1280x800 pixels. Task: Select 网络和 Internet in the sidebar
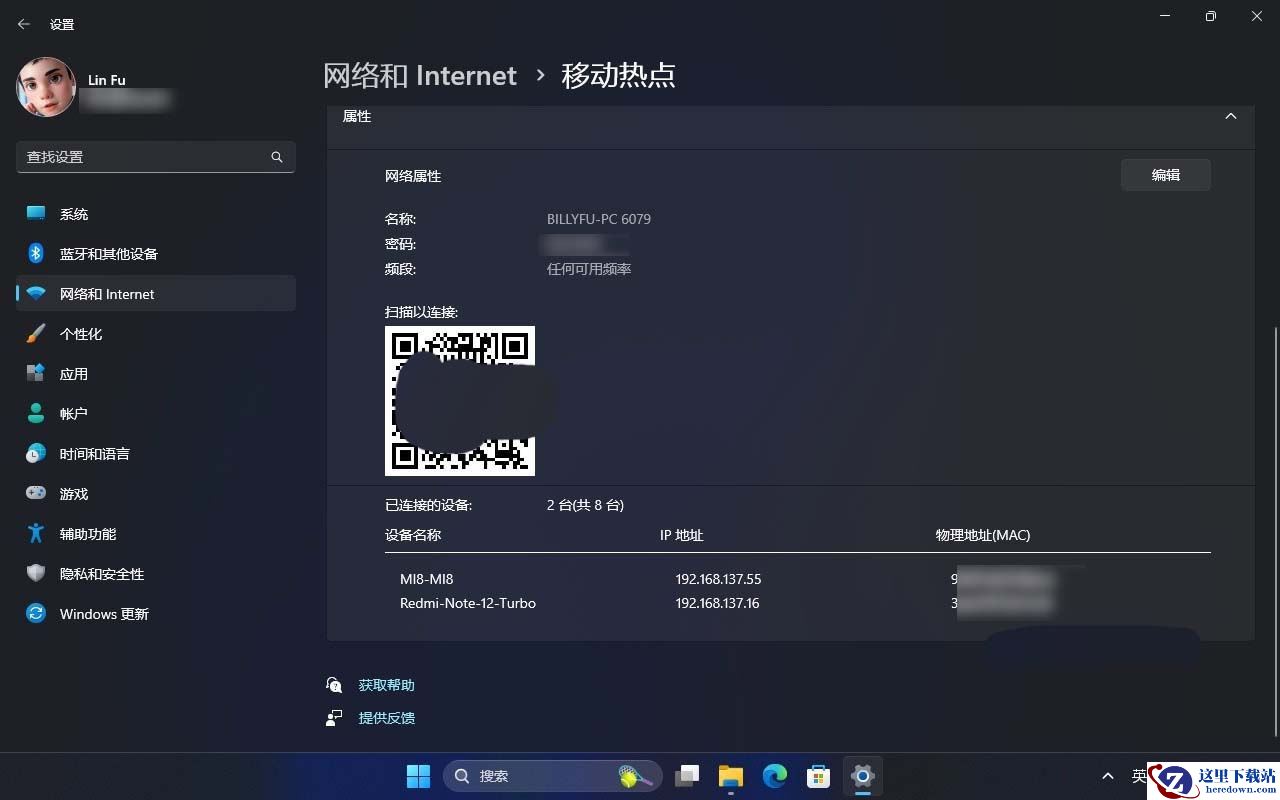point(156,294)
